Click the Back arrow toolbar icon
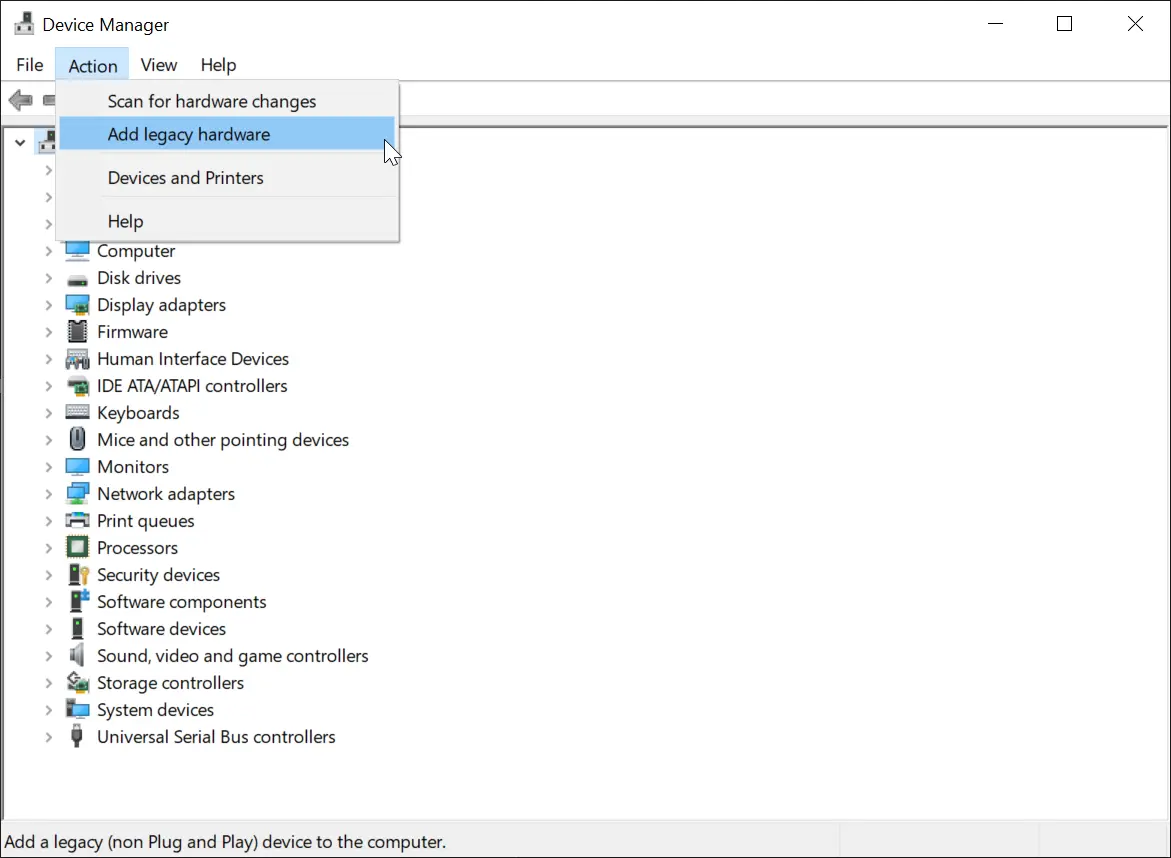The width and height of the screenshot is (1171, 858). pos(21,99)
